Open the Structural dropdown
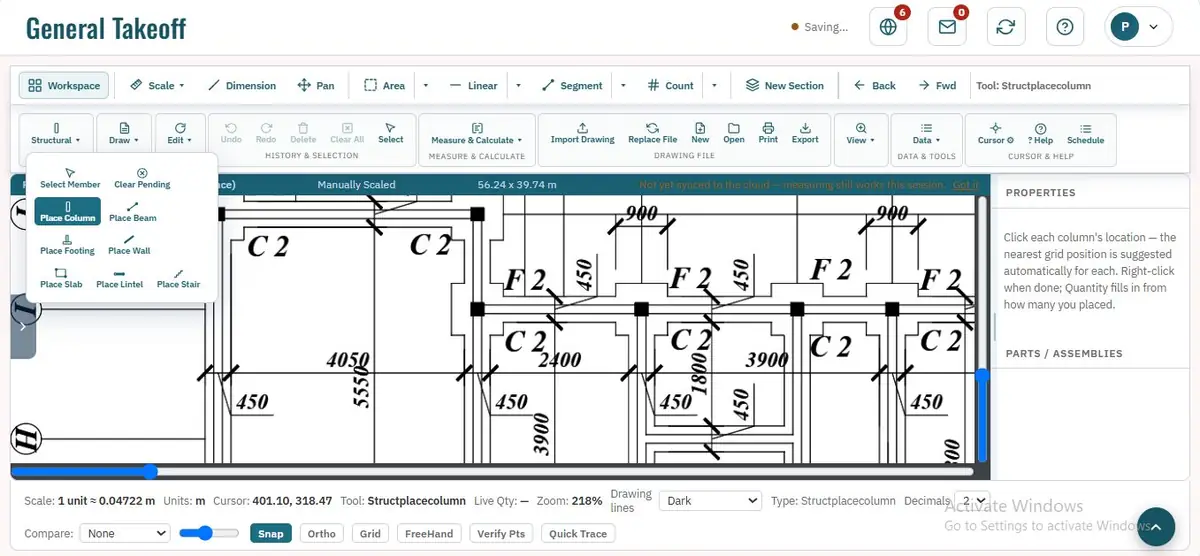This screenshot has height=556, width=1200. [56, 133]
